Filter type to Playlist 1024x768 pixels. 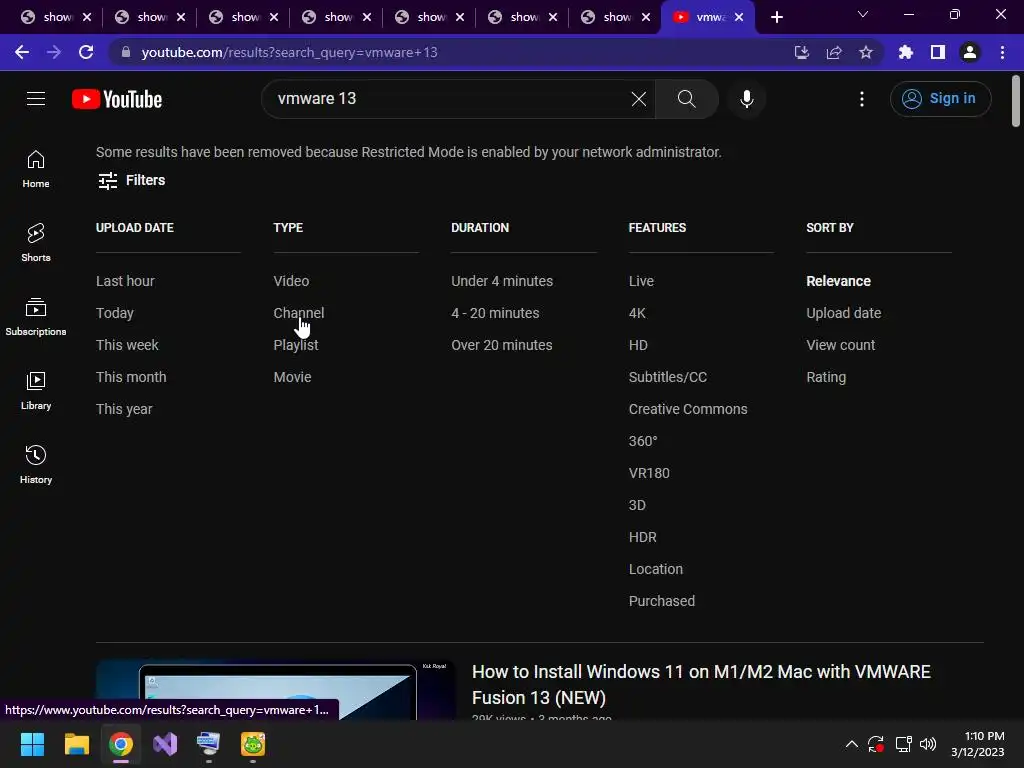[x=296, y=345]
